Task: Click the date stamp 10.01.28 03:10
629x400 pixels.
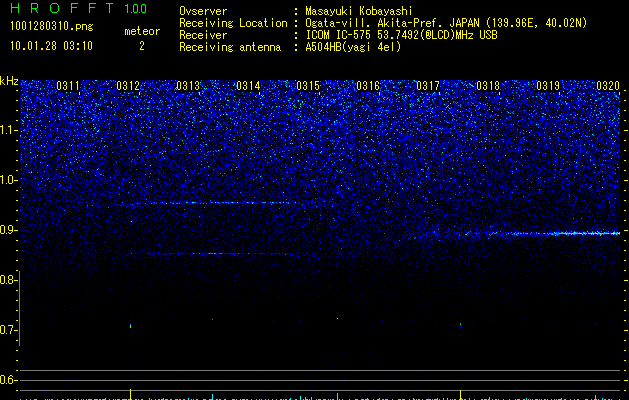Action: [x=51, y=46]
